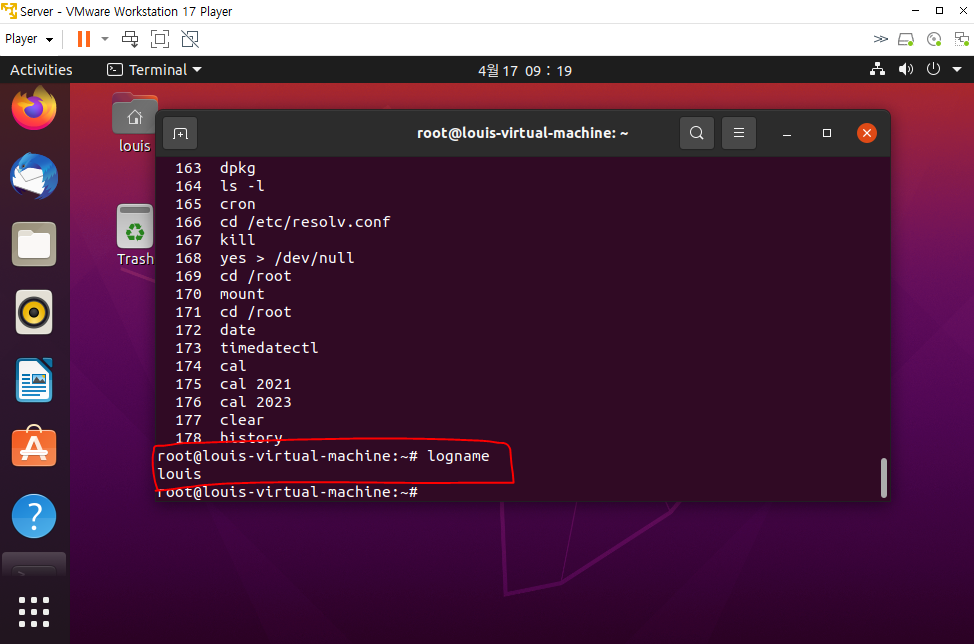
Task: Show Applications grid at dock bottom
Action: 34,612
